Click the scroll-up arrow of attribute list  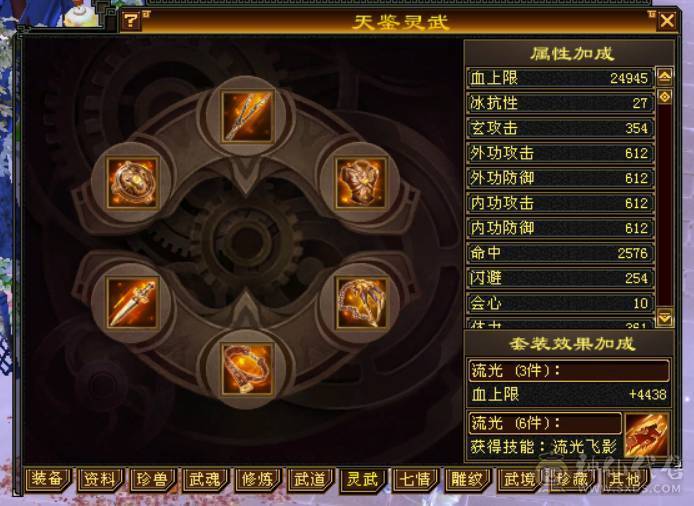tap(664, 77)
